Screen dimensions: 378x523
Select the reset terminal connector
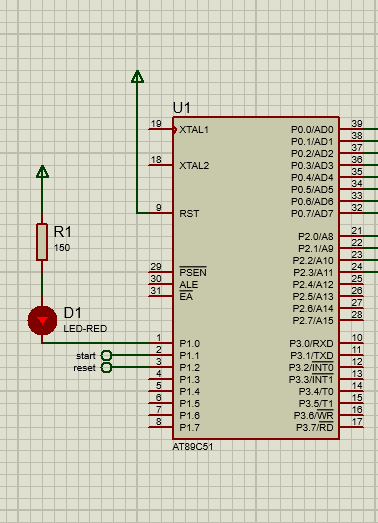tap(106, 368)
